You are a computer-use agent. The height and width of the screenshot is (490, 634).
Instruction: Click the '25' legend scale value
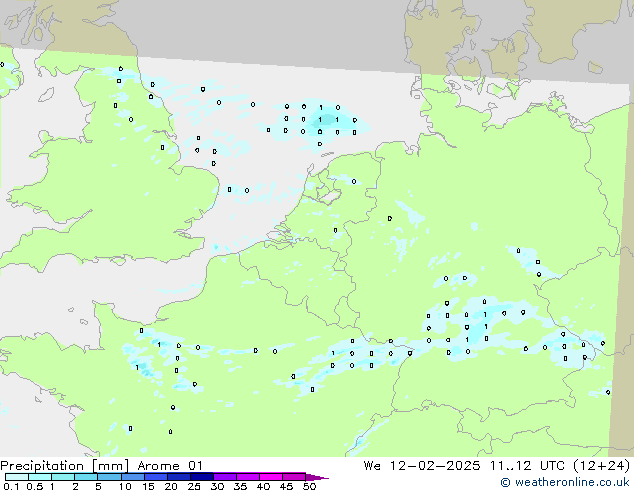pyautogui.click(x=194, y=486)
